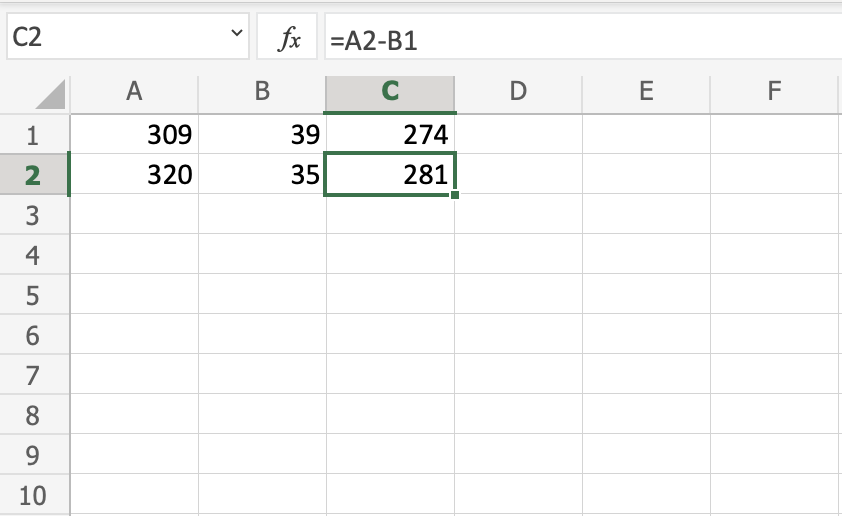
Task: Select column A header
Action: point(134,92)
